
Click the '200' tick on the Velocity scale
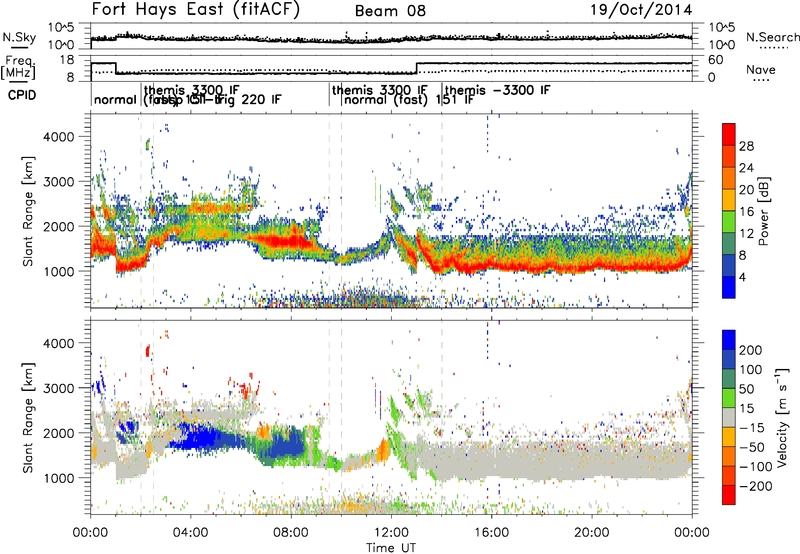point(751,350)
